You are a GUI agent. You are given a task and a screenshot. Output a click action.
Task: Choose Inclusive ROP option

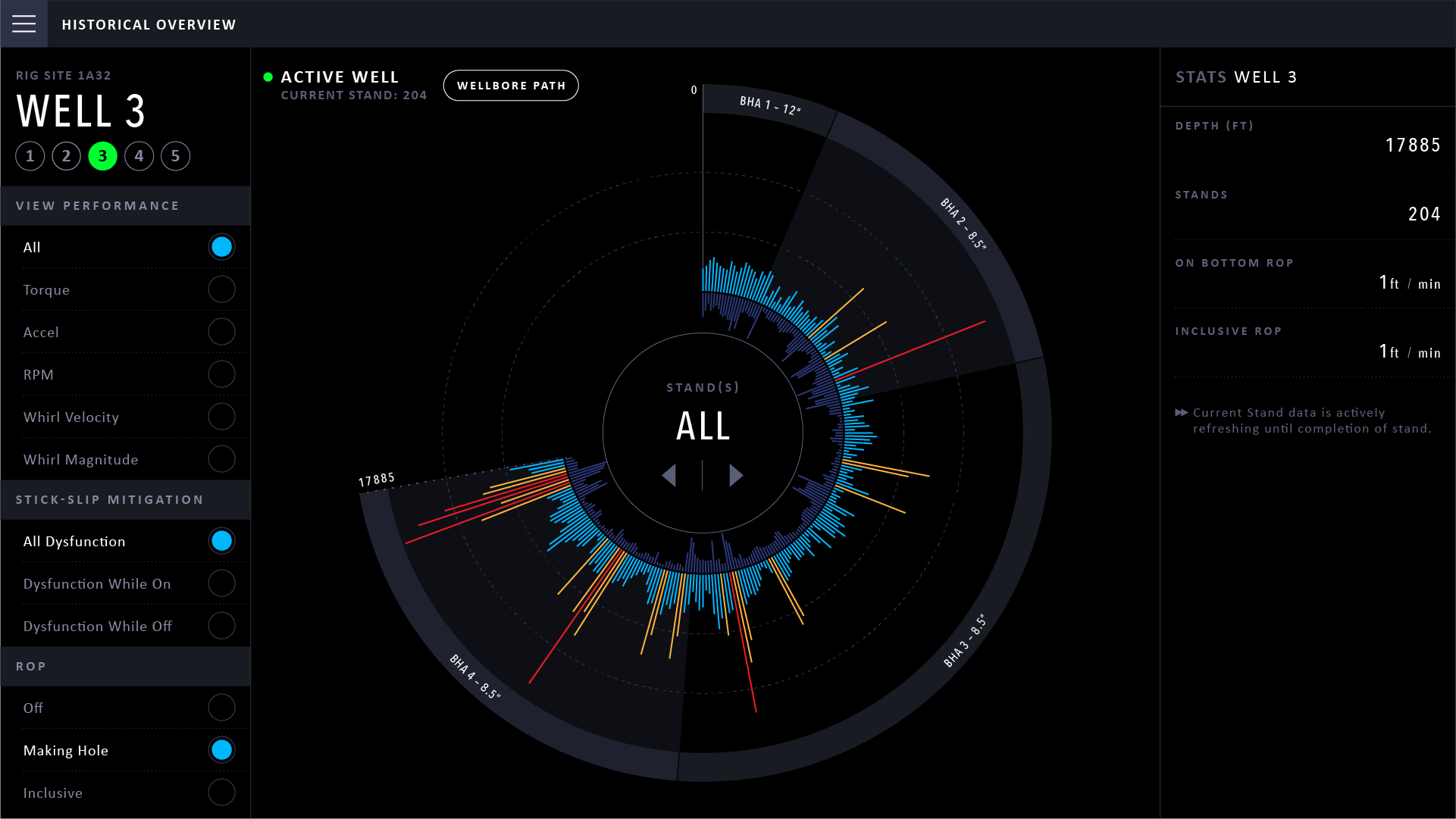[221, 792]
